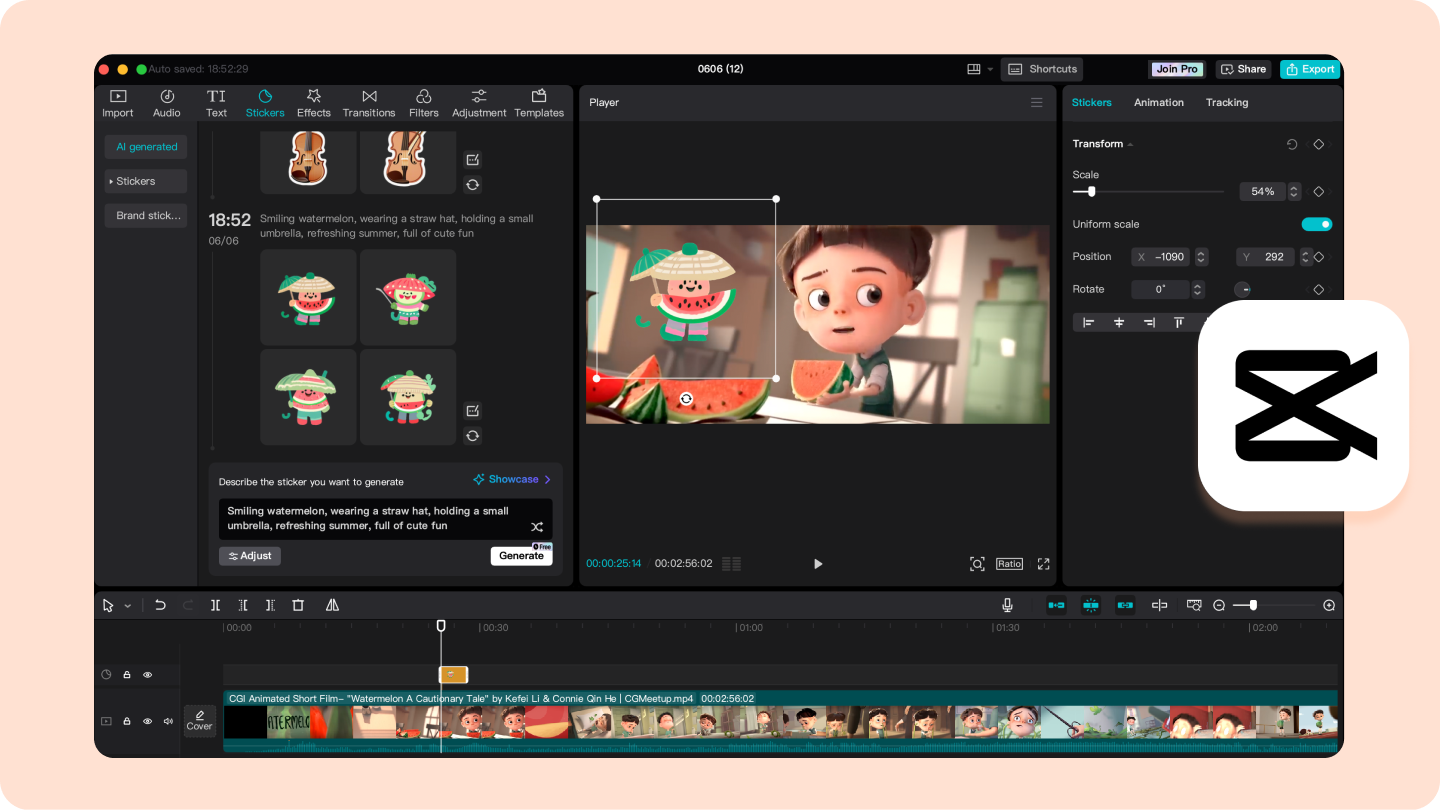Open the Shortcuts panel
This screenshot has width=1440, height=810.
[x=1042, y=69]
